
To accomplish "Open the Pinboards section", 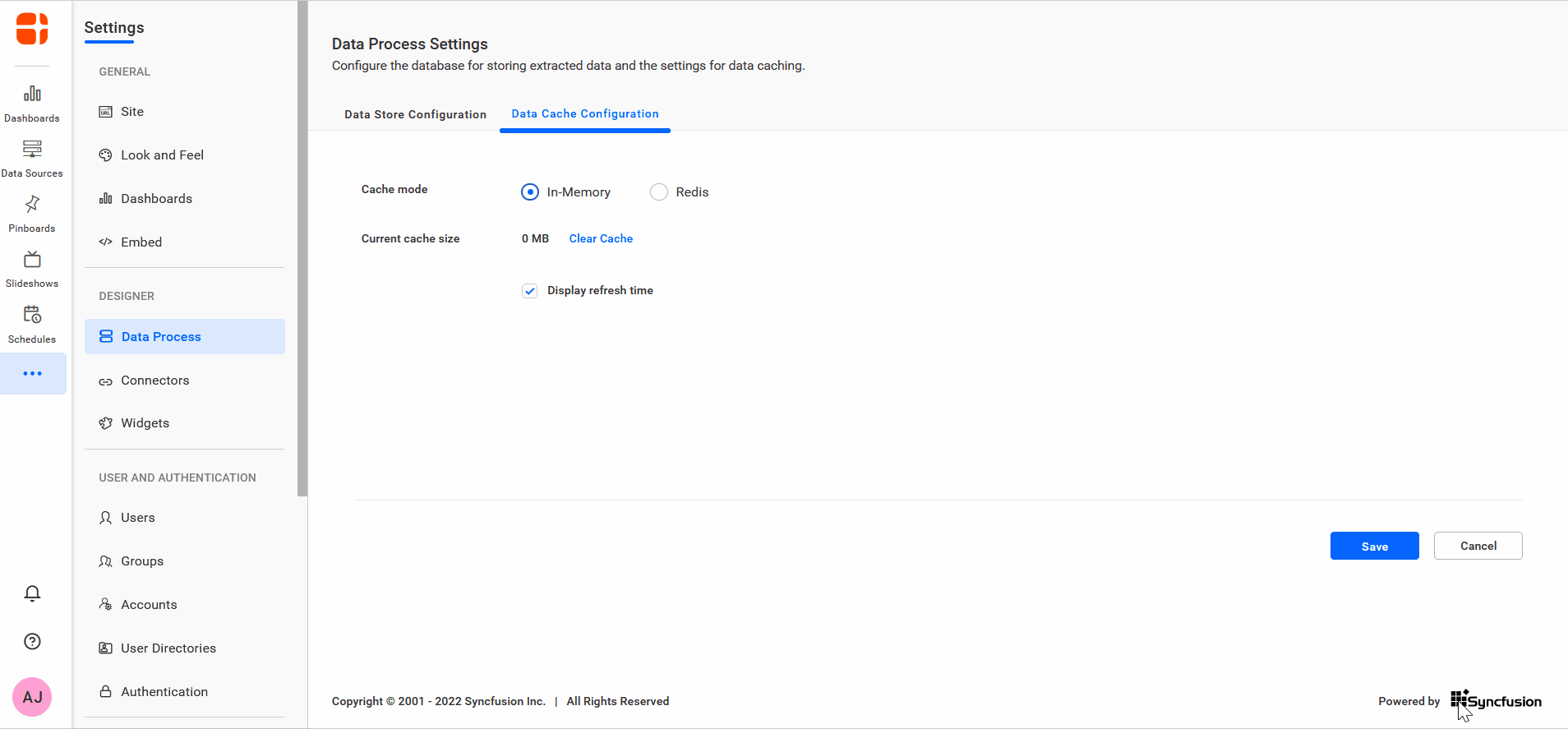I will click(x=32, y=214).
